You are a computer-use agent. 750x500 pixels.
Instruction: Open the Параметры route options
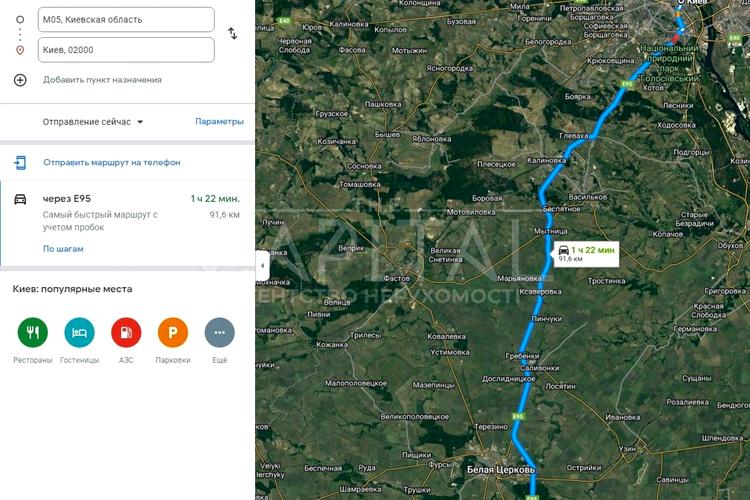coord(220,122)
